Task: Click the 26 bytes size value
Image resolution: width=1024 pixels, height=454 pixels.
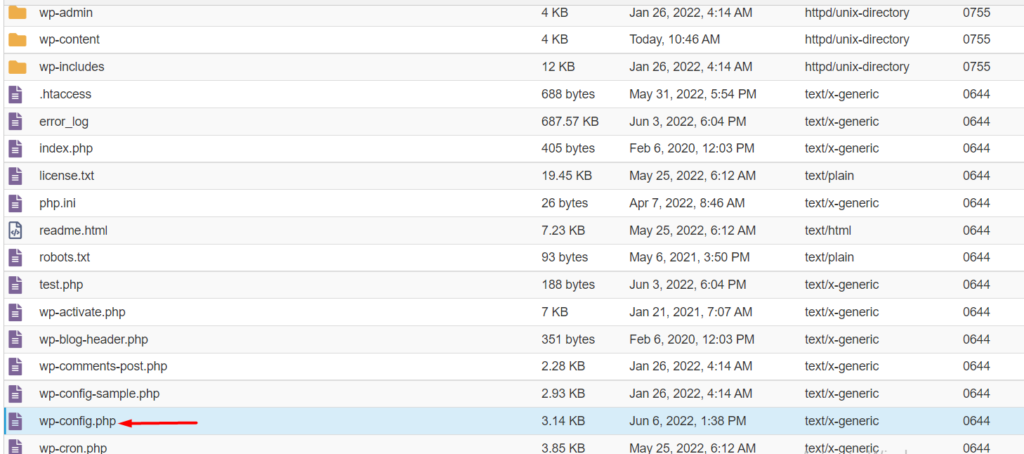Action: tap(564, 203)
